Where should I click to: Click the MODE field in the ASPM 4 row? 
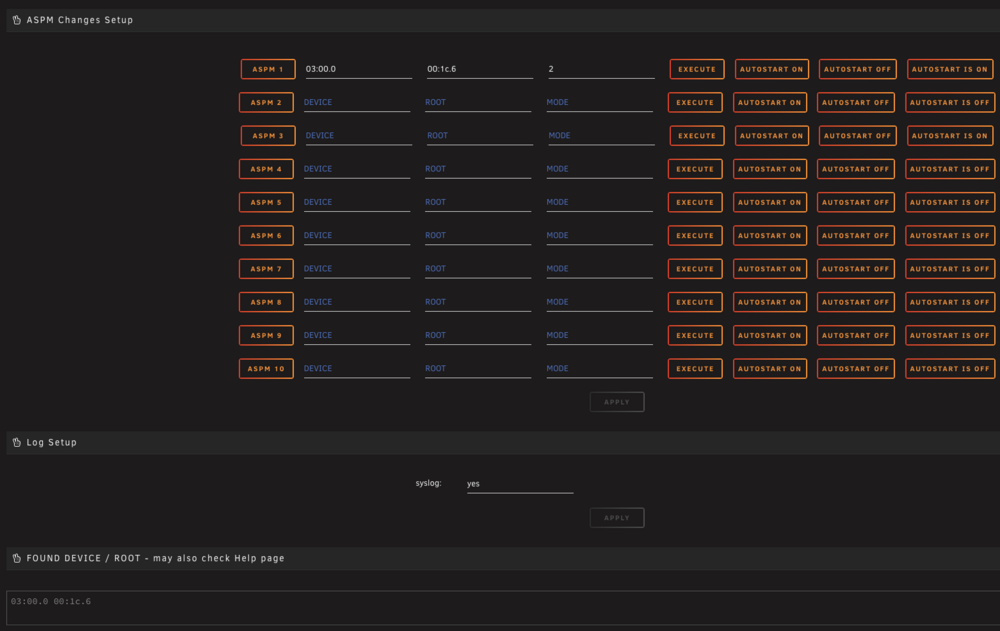tap(599, 169)
